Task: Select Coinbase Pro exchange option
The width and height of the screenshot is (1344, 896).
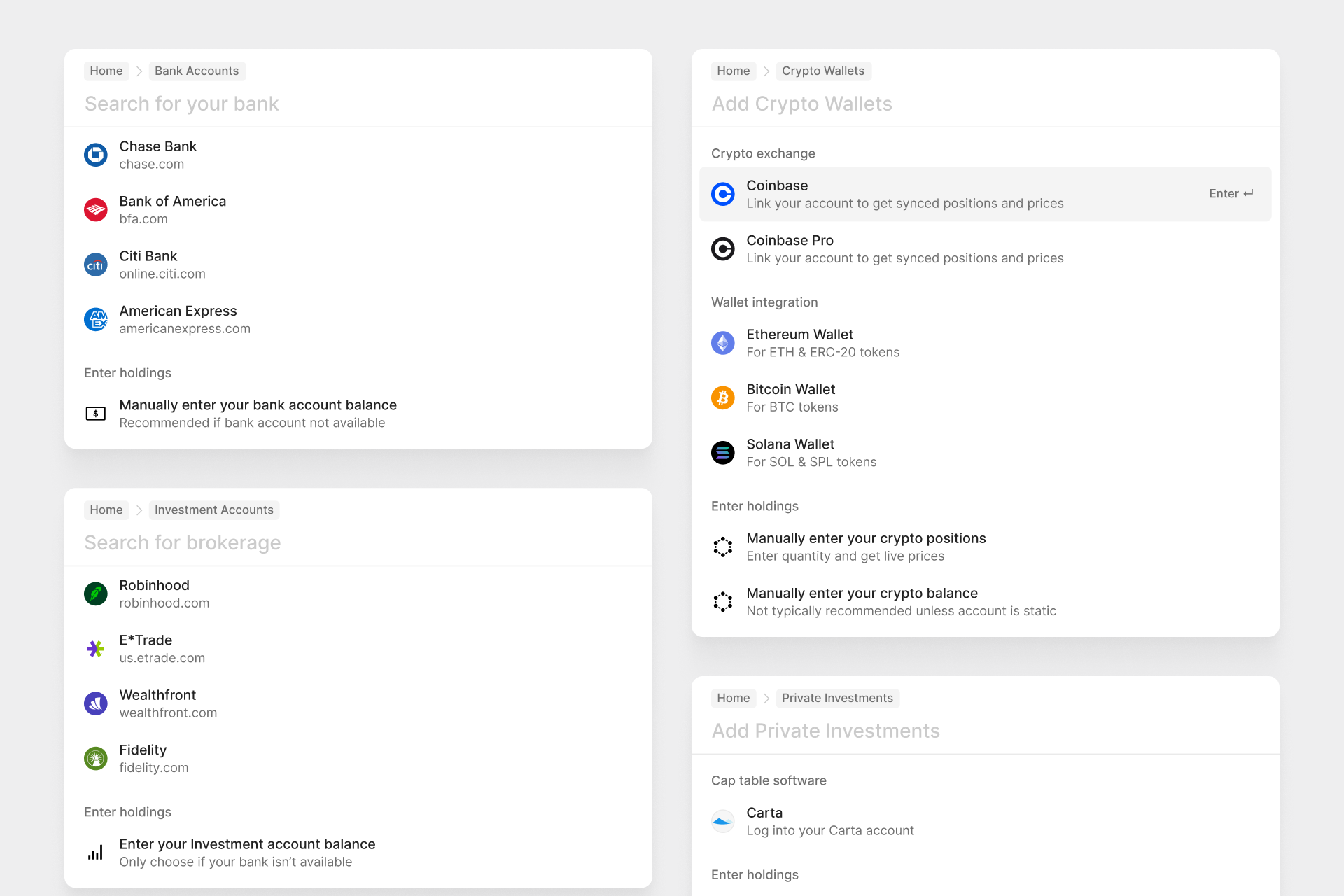Action: [986, 248]
